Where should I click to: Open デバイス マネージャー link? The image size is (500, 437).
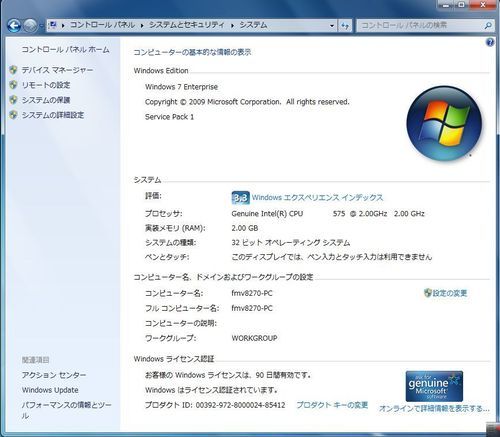[57, 70]
